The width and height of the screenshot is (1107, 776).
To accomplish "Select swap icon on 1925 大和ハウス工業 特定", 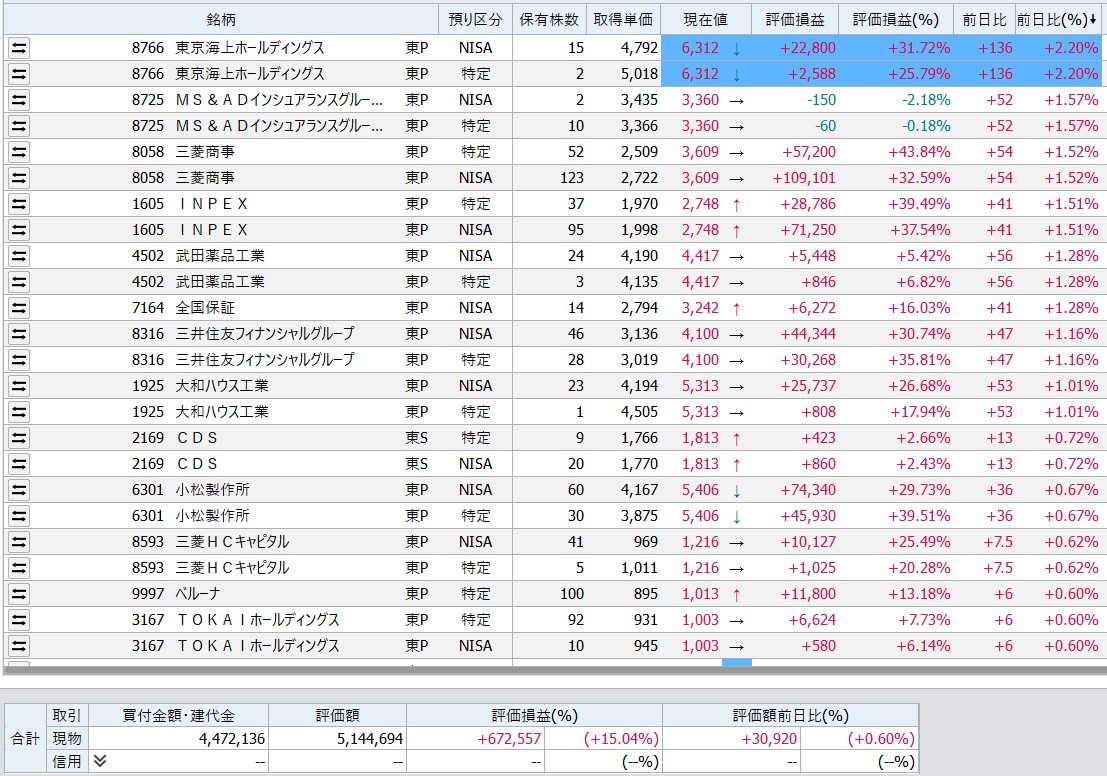I will tap(19, 412).
